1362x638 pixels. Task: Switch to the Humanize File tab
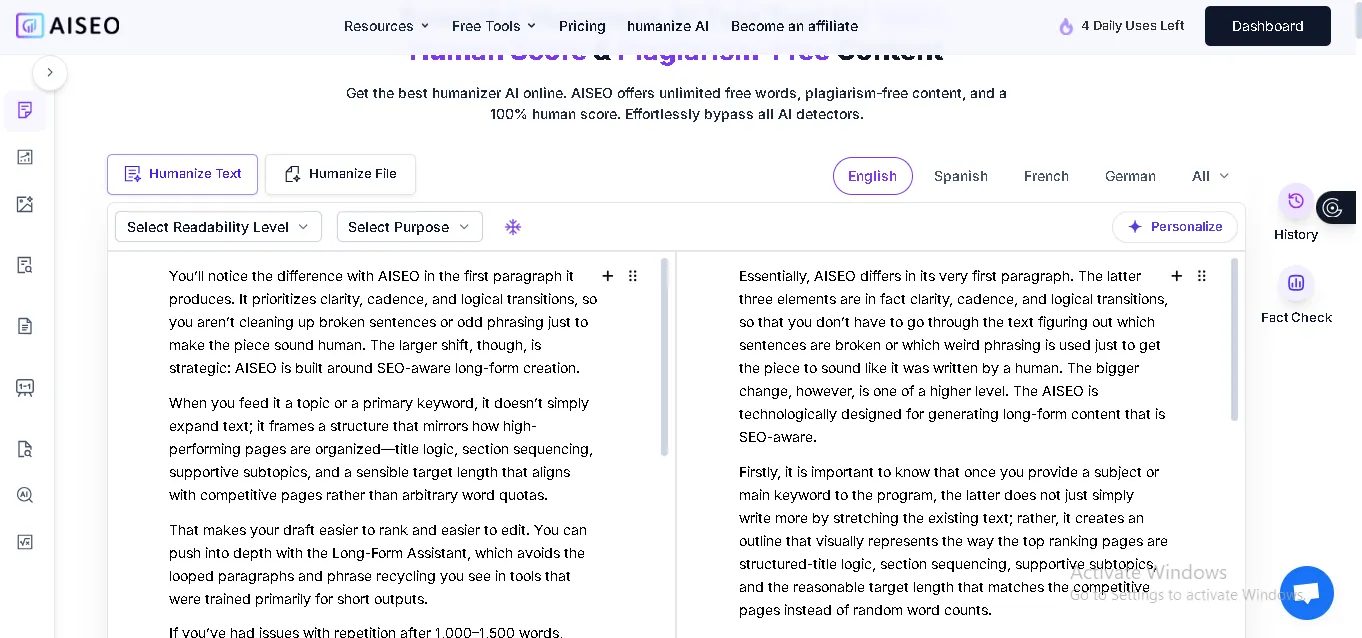point(340,174)
